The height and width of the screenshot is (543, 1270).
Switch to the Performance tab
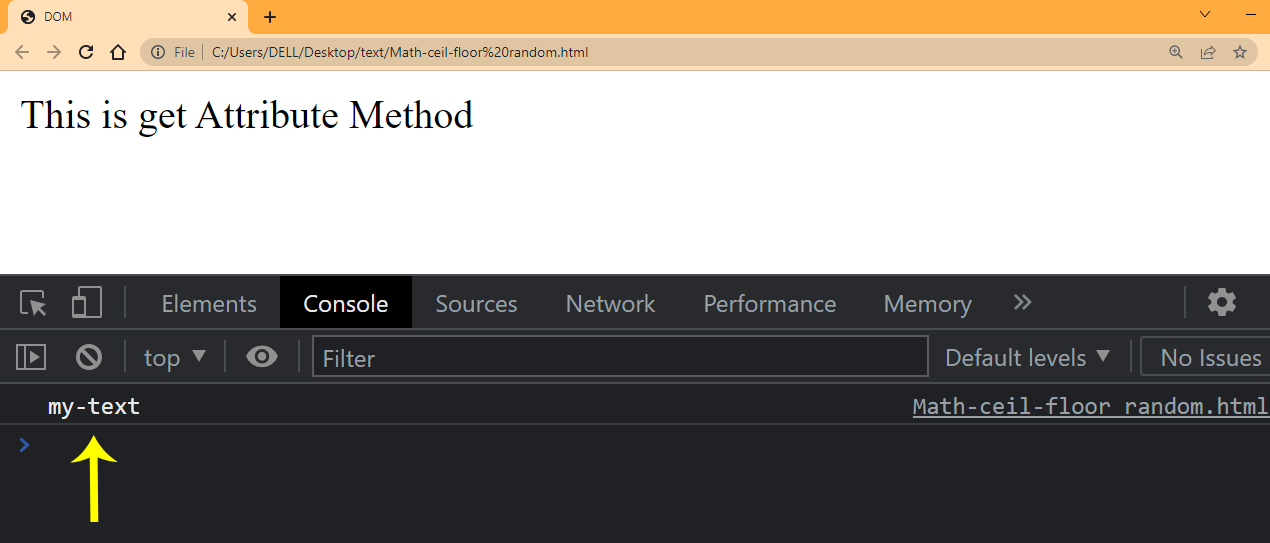[x=769, y=303]
